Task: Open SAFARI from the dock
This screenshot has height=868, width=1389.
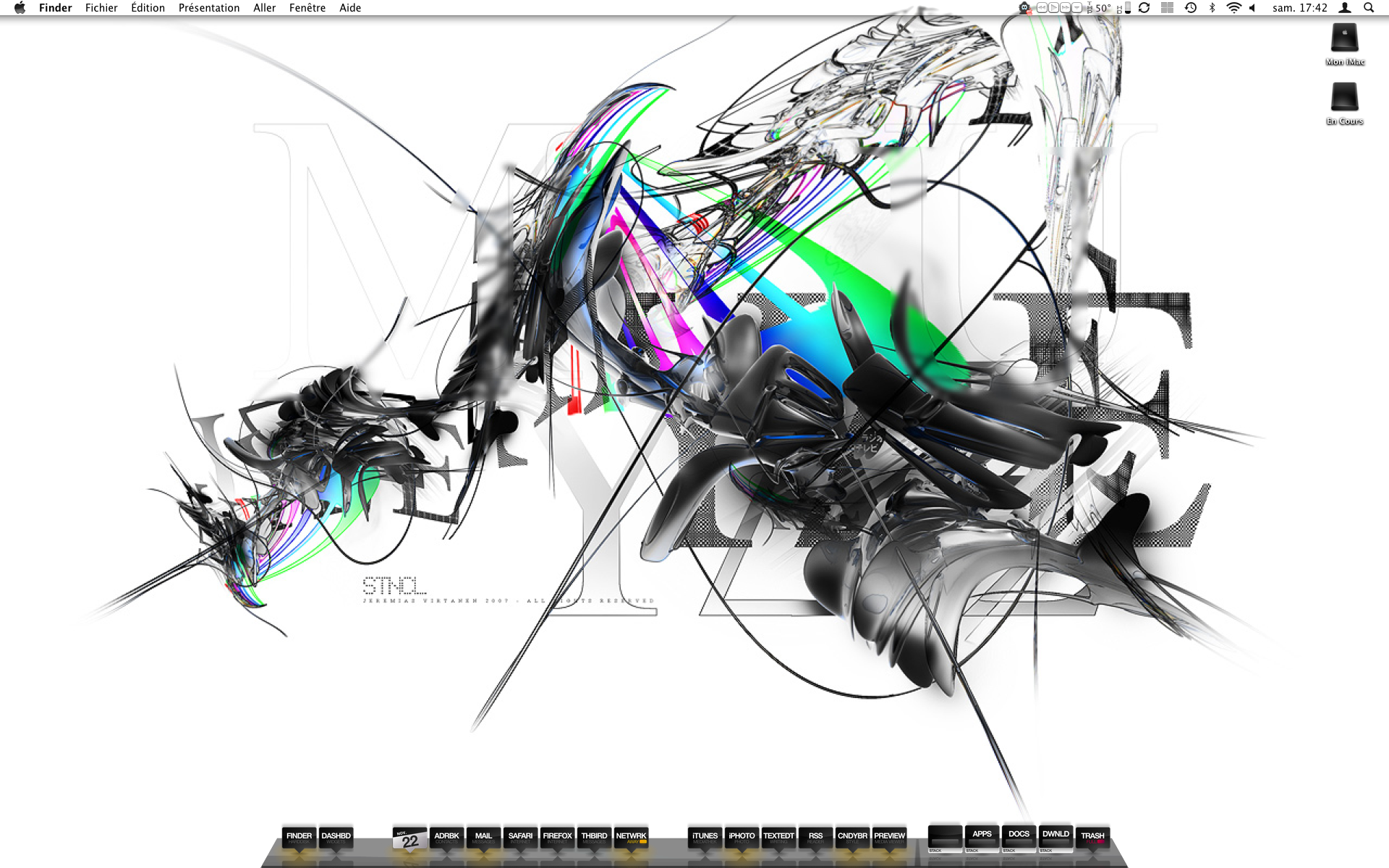Action: (x=520, y=838)
